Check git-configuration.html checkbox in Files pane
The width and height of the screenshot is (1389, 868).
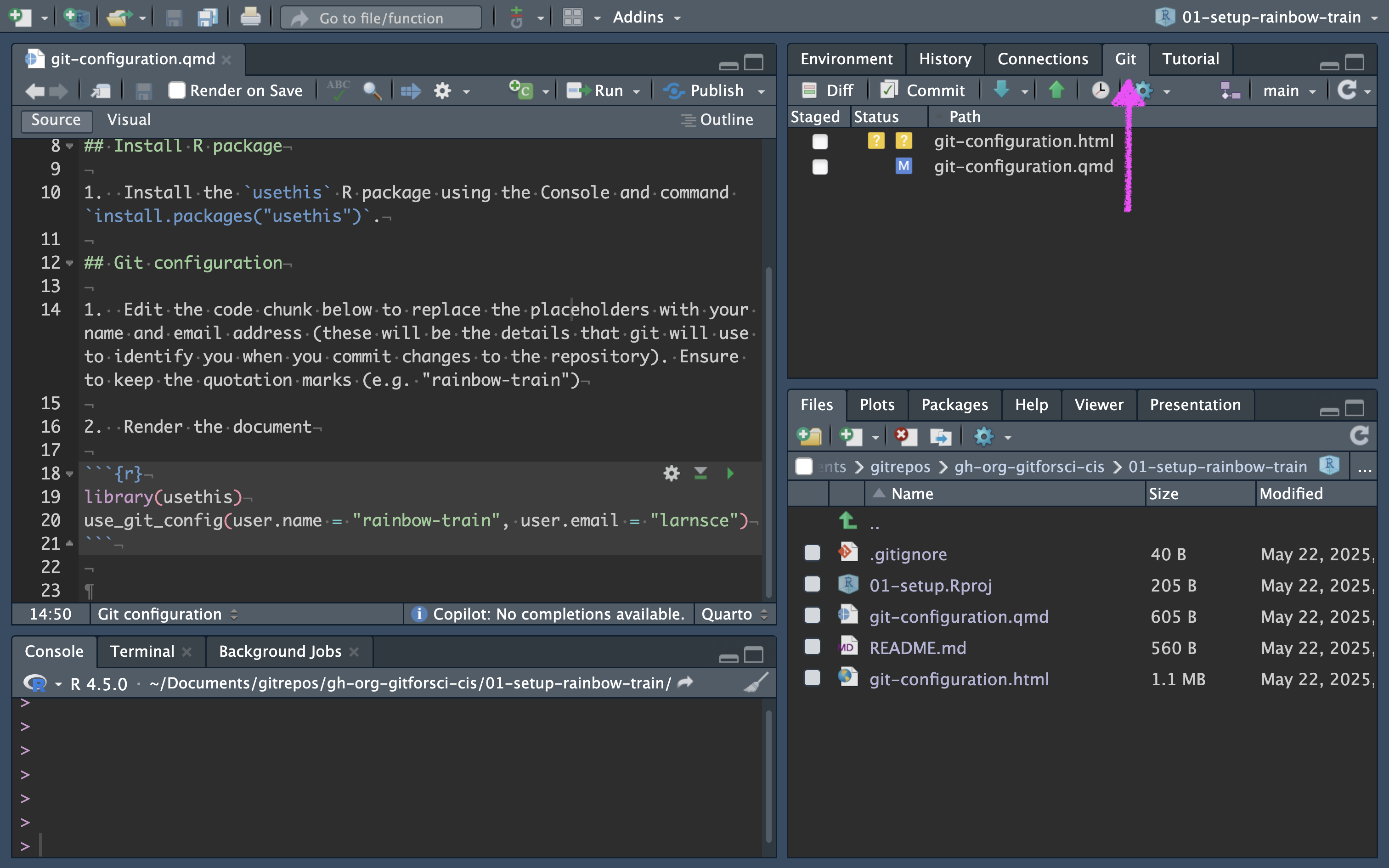point(812,677)
